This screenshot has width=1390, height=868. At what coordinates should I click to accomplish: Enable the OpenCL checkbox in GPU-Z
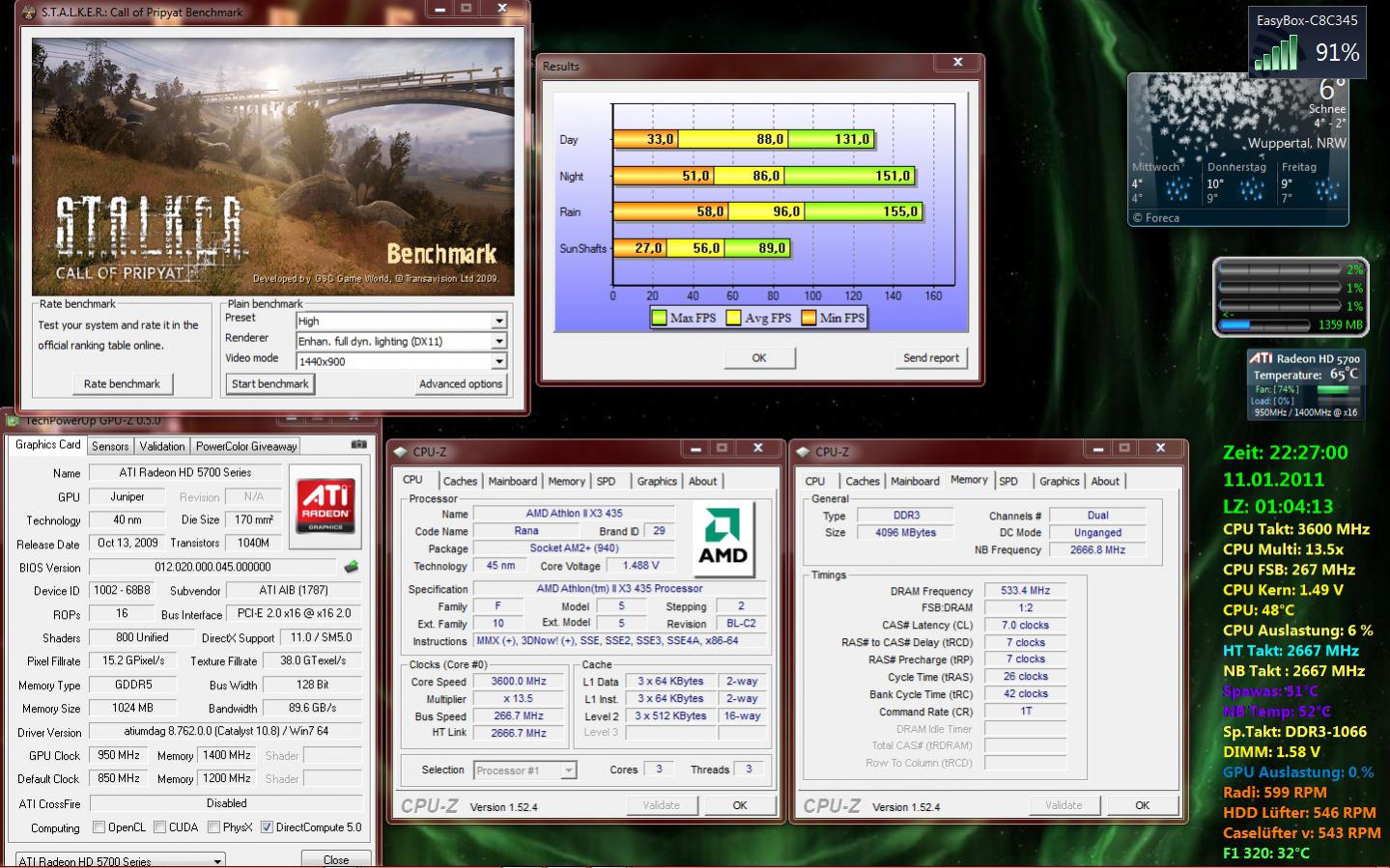tap(99, 826)
